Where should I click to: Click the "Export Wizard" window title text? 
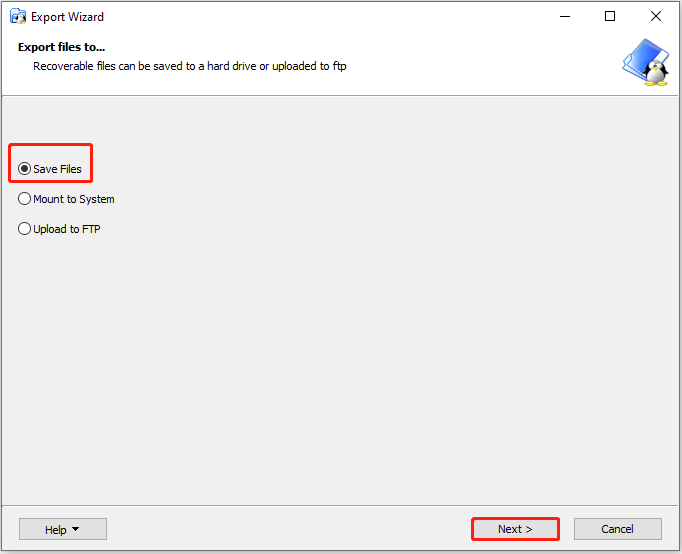point(67,17)
